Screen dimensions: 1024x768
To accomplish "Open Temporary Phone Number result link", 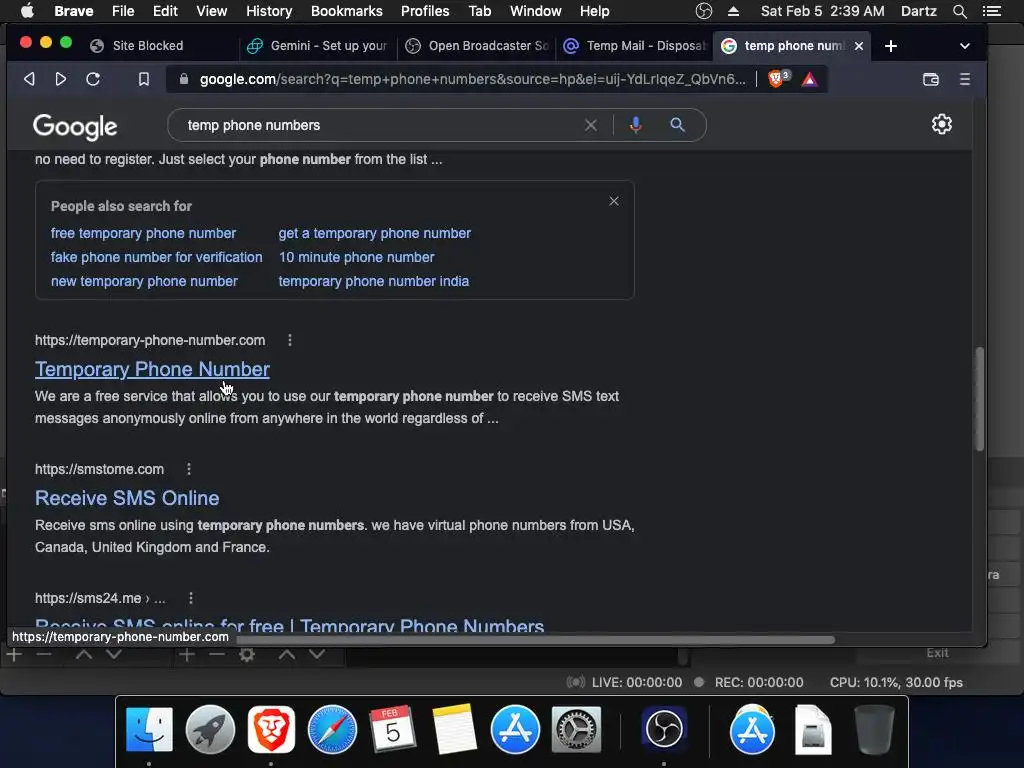I will (x=152, y=369).
